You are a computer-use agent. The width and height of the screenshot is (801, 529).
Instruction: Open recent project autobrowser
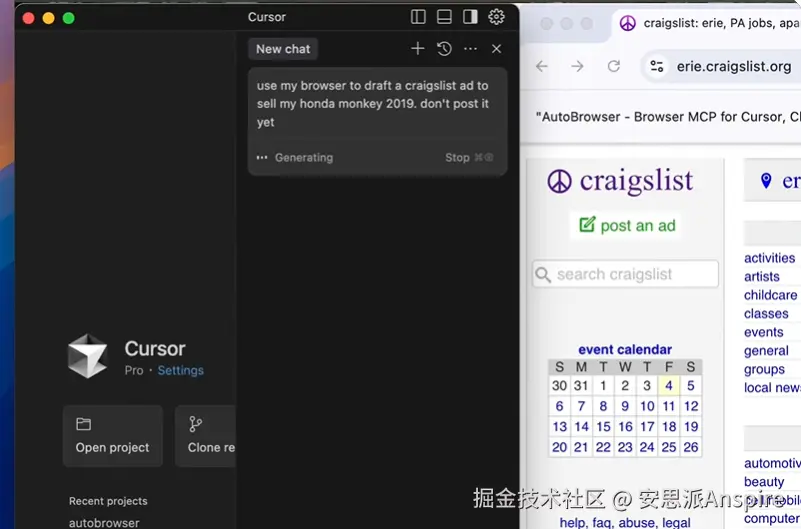pyautogui.click(x=104, y=522)
